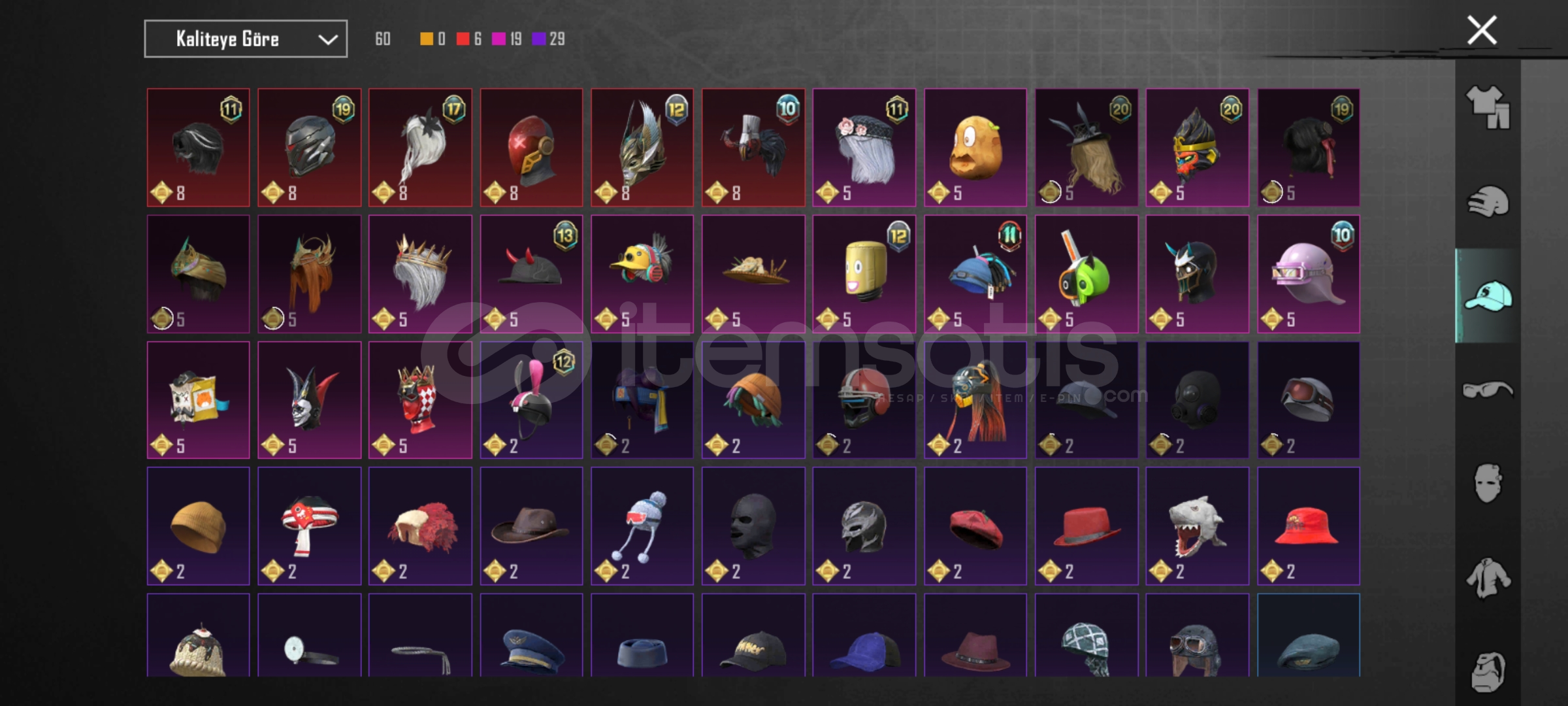The image size is (1568, 706).
Task: Open the face mask category icon
Action: [x=1488, y=484]
